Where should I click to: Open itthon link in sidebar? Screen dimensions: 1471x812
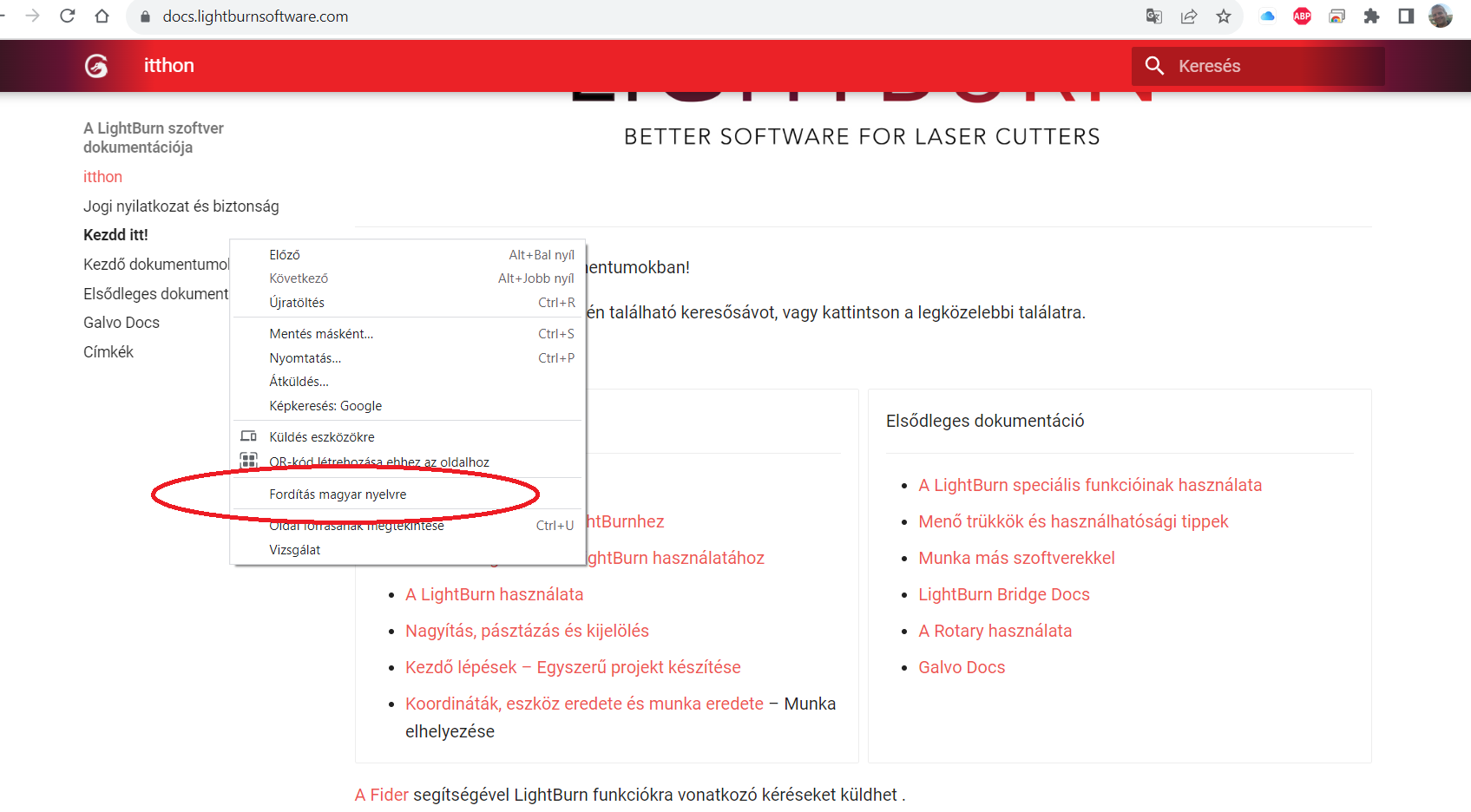tap(102, 177)
